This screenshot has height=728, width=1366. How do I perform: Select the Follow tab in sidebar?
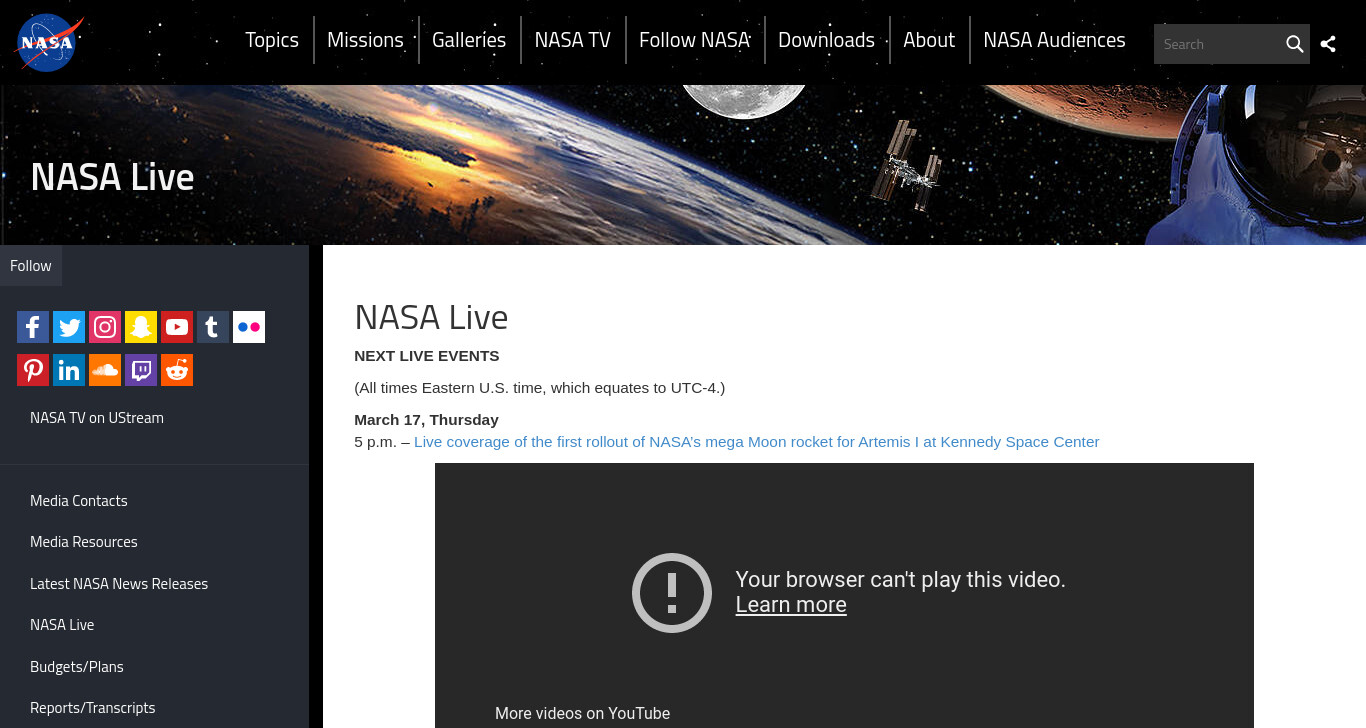(31, 266)
